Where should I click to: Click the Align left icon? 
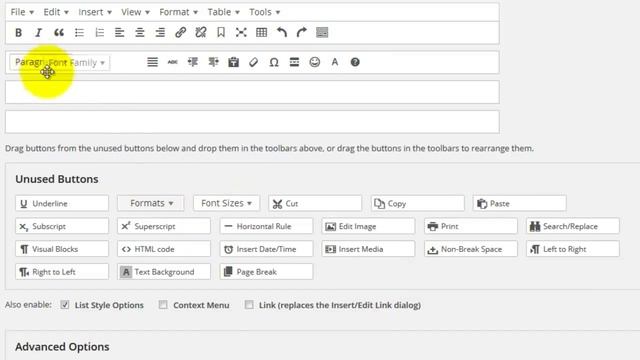click(120, 33)
